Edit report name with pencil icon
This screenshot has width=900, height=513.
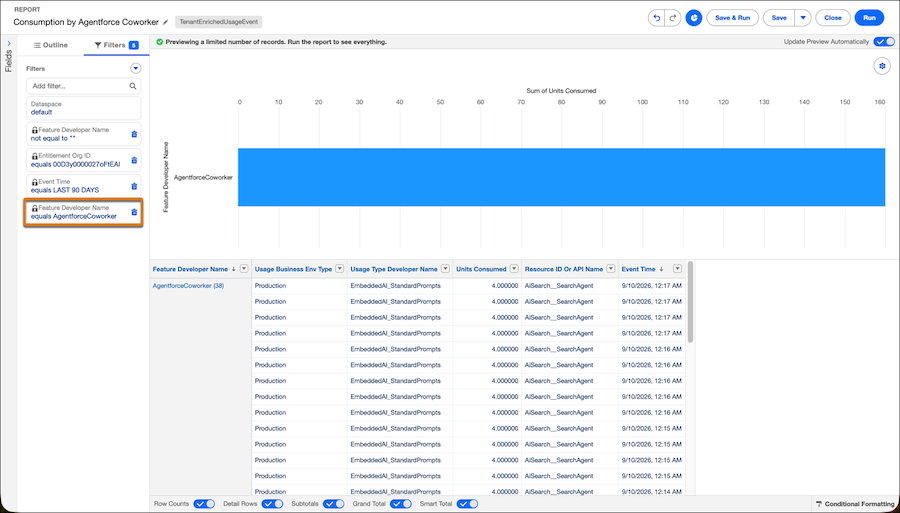click(x=165, y=22)
